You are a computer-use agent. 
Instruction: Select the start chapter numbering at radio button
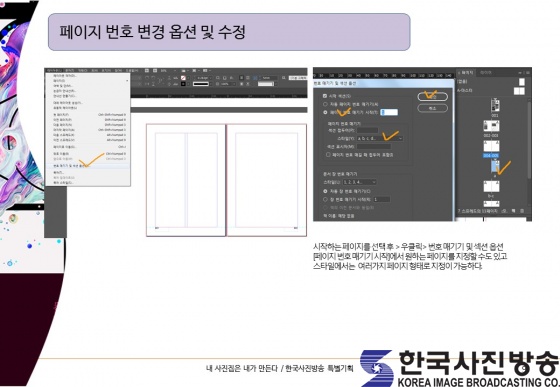point(325,200)
